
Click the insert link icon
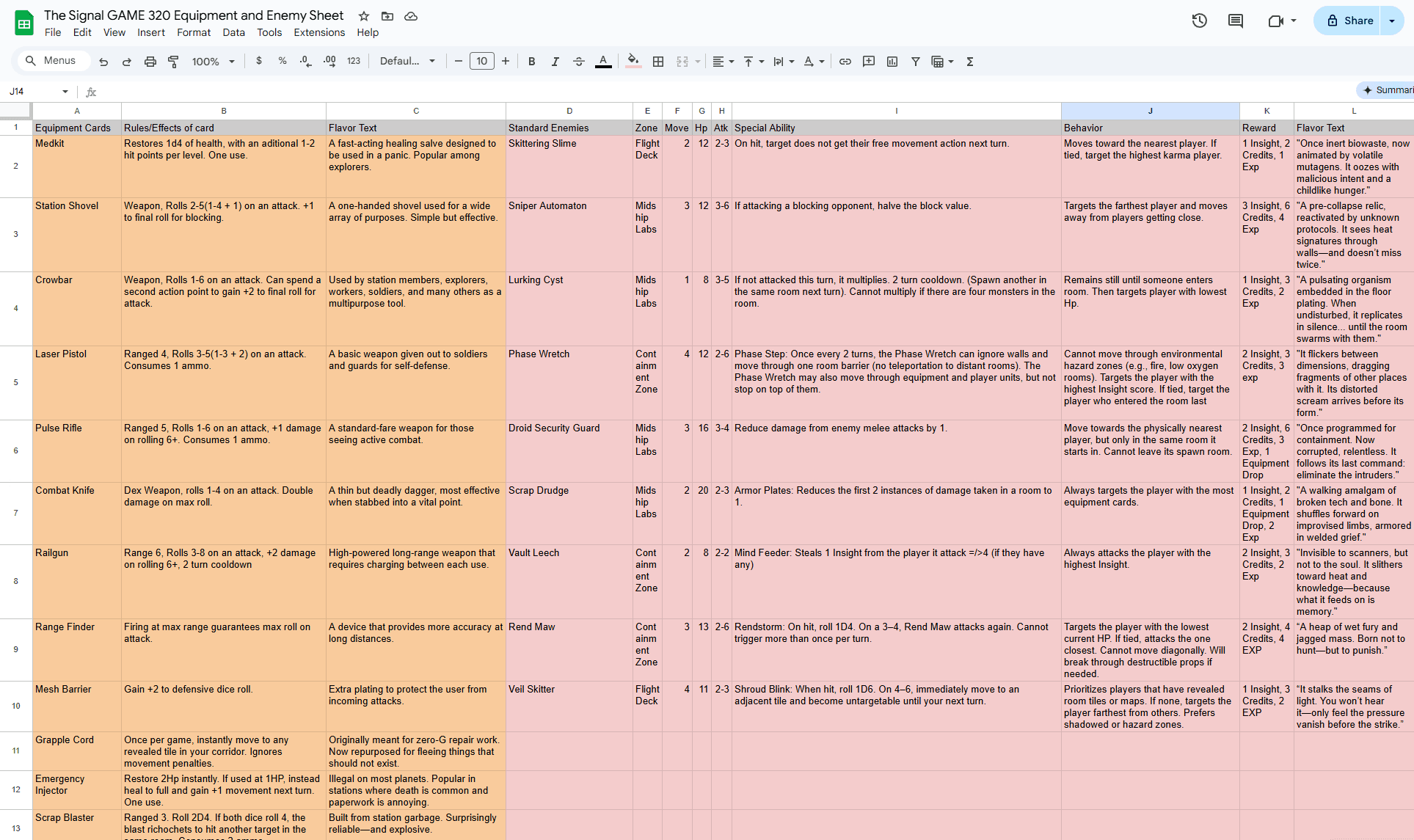pos(845,62)
